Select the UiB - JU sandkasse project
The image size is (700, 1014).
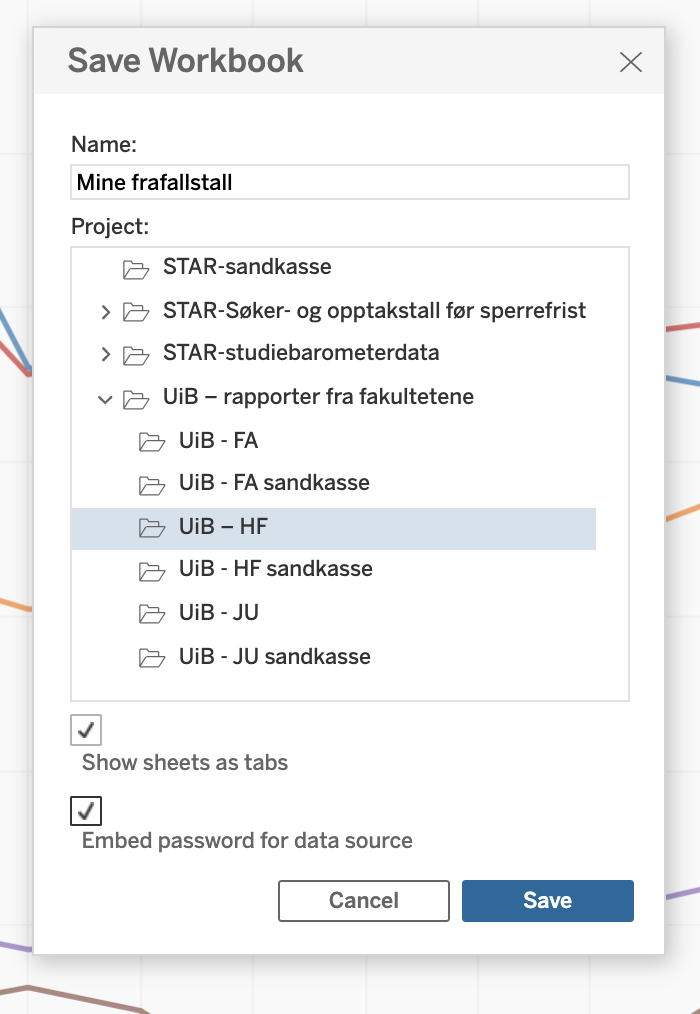[275, 657]
